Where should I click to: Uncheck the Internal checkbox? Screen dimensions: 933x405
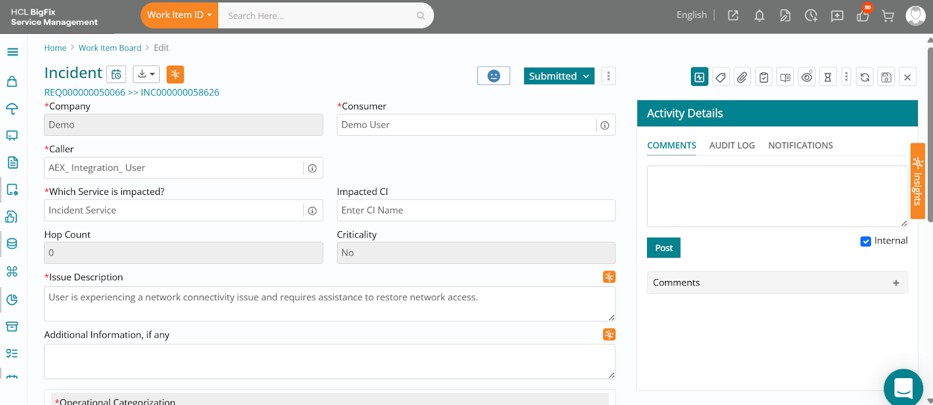pos(866,241)
